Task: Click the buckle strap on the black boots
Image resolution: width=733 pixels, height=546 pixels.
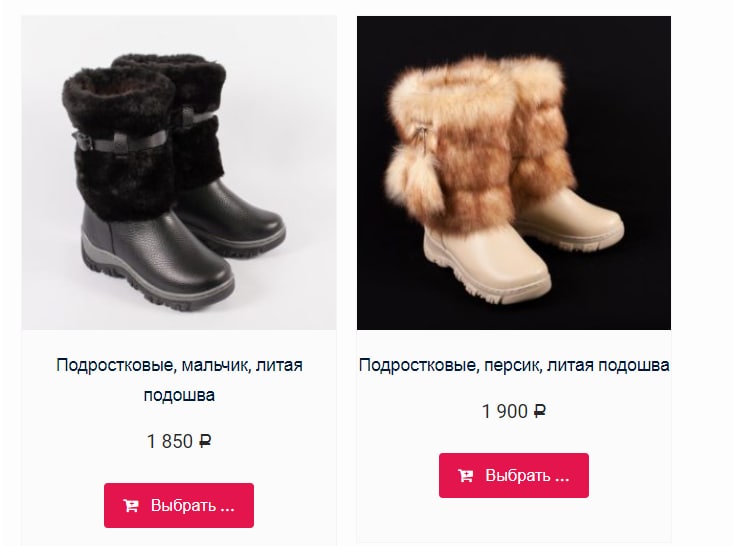Action: [119, 139]
